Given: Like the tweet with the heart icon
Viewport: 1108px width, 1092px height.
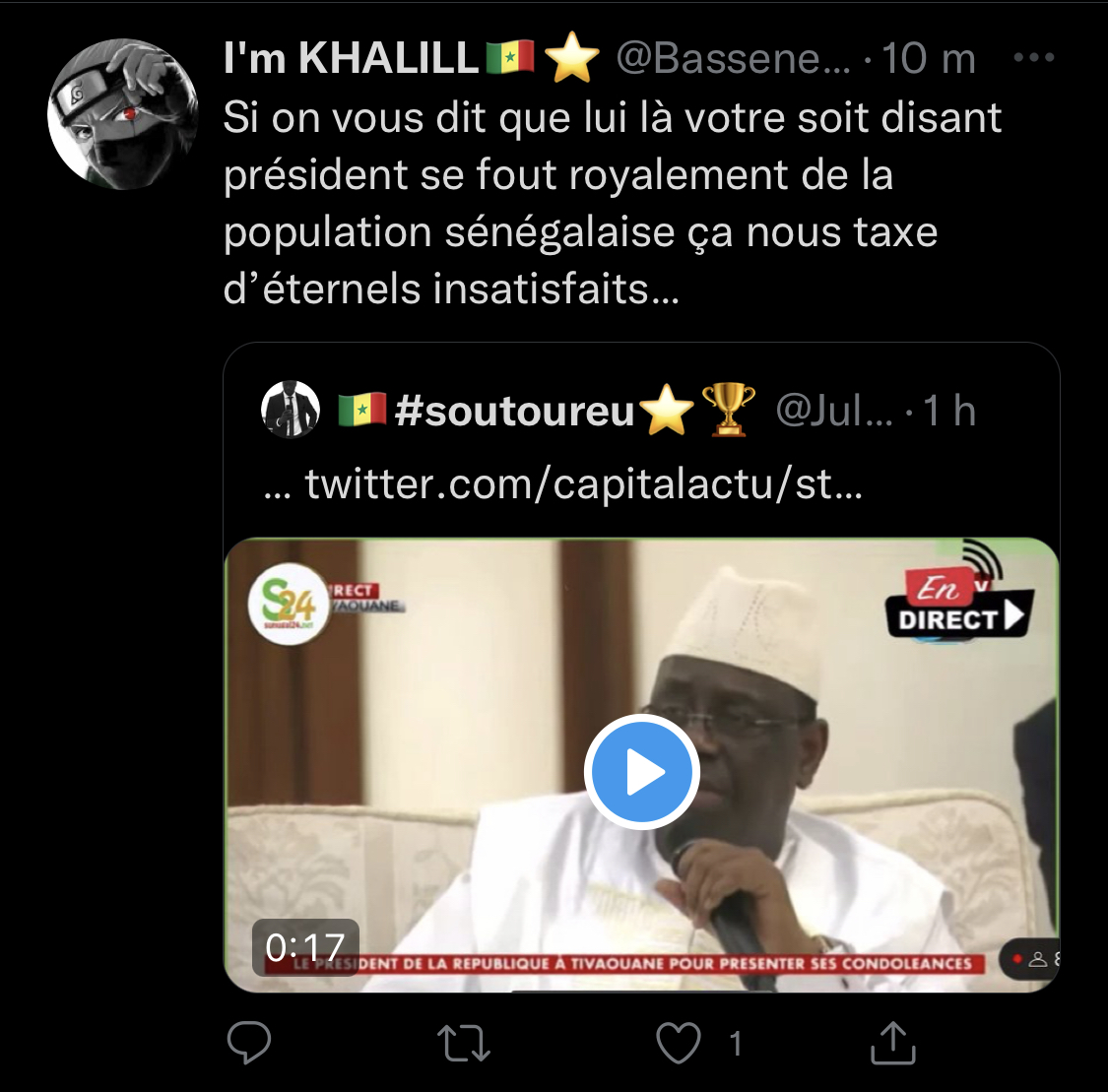Looking at the screenshot, I should pyautogui.click(x=679, y=1043).
